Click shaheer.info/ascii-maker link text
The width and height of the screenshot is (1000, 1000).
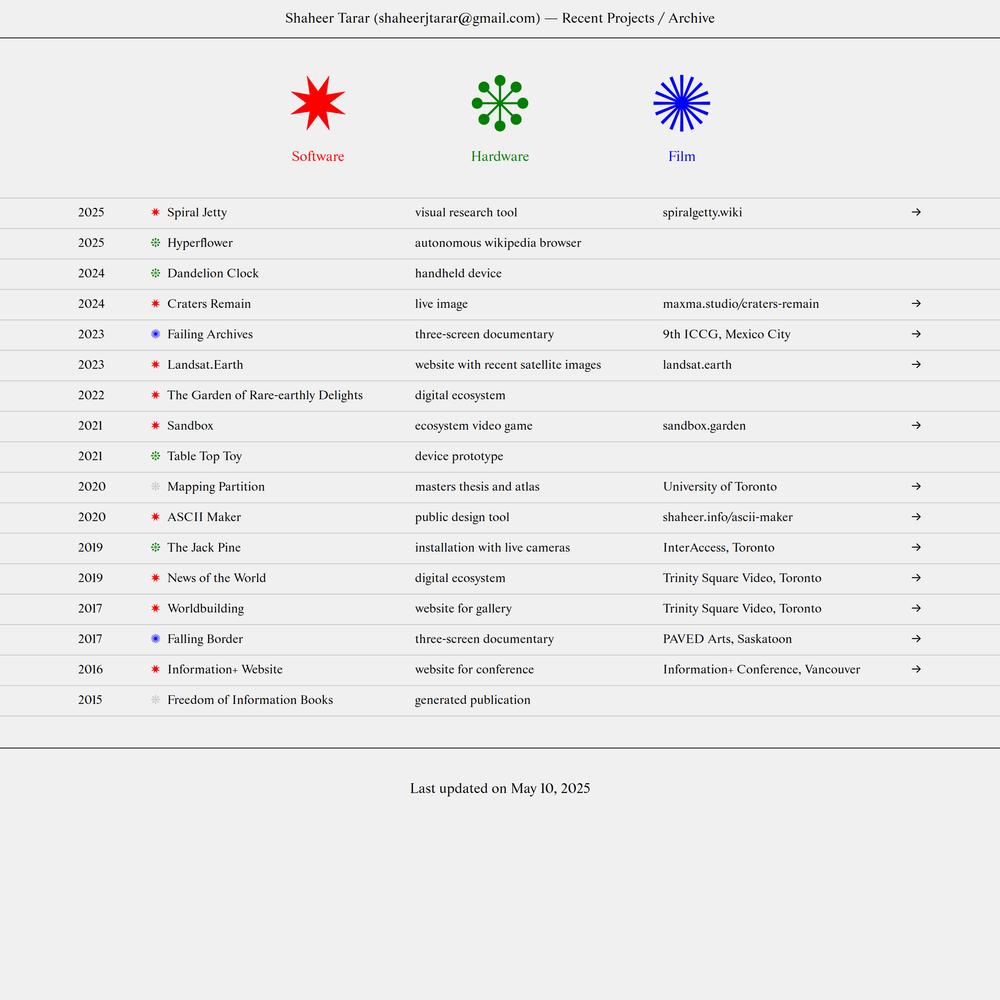click(x=728, y=517)
